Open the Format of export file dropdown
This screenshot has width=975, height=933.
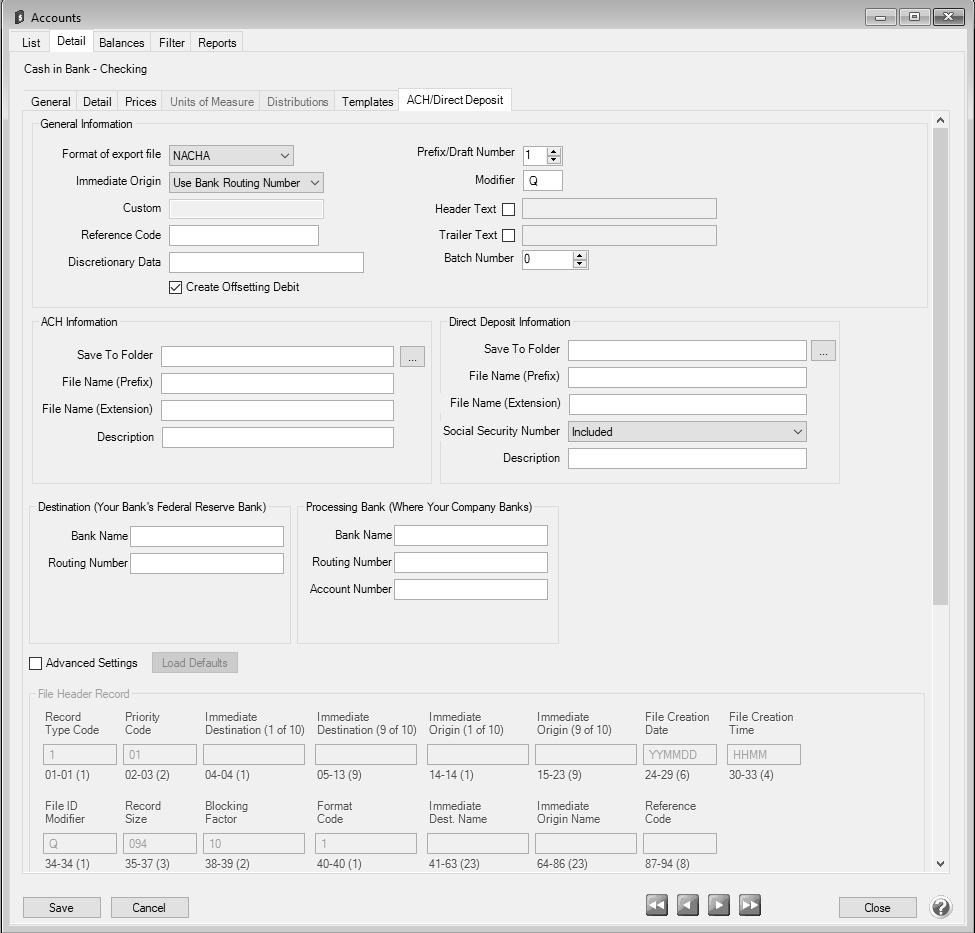coord(232,156)
